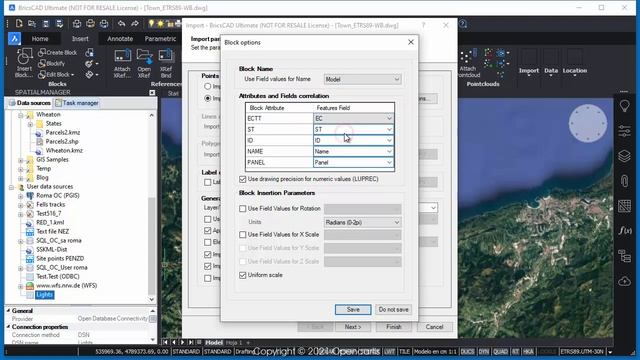This screenshot has height=360, width=640.
Task: Toggle Use drawing precision (LUPREC) checkbox
Action: point(243,179)
